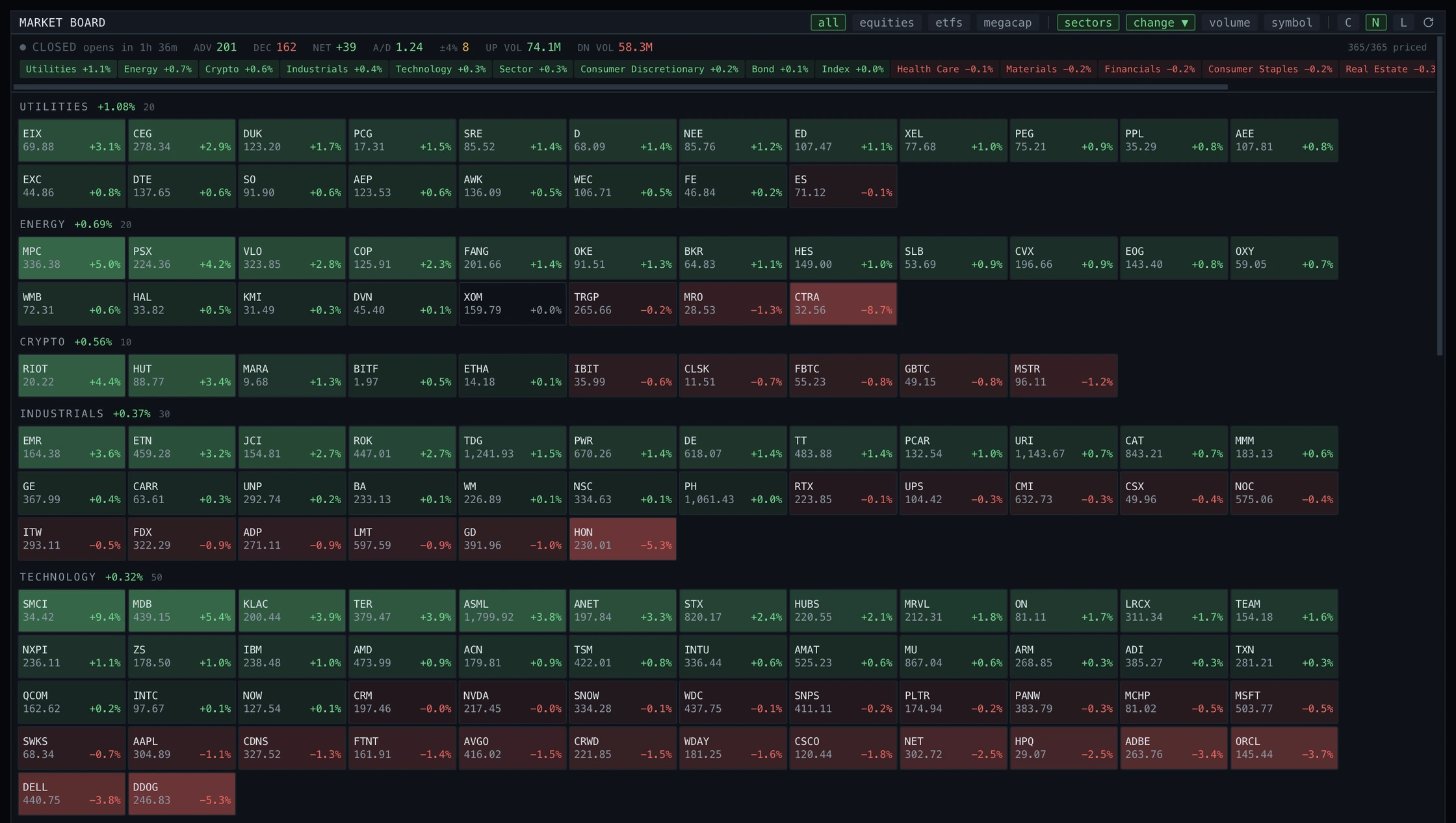Switch to normal density N
This screenshot has width=1456, height=823.
click(x=1375, y=23)
